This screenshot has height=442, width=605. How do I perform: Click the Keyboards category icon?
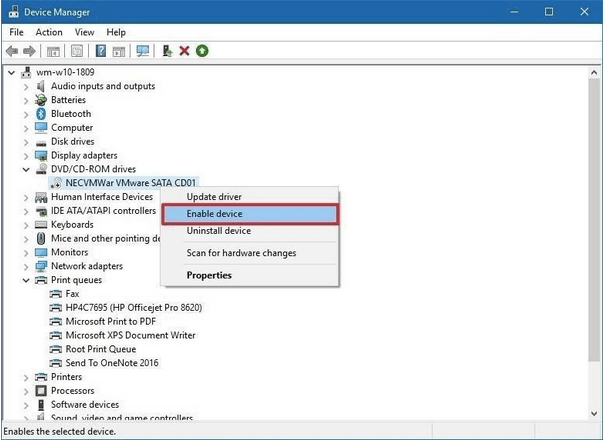tap(41, 224)
